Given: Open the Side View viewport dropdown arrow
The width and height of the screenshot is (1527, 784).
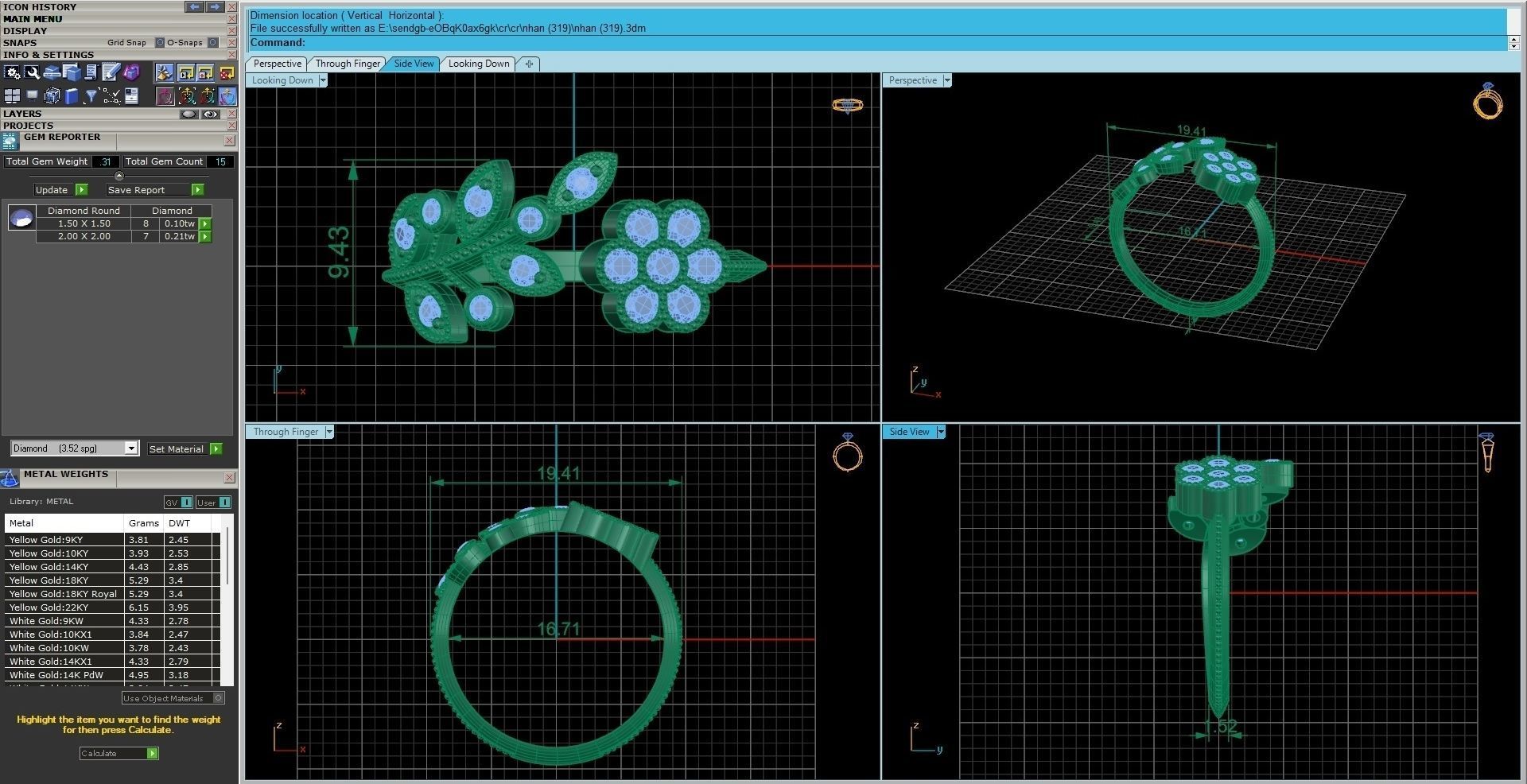Looking at the screenshot, I should pos(941,432).
